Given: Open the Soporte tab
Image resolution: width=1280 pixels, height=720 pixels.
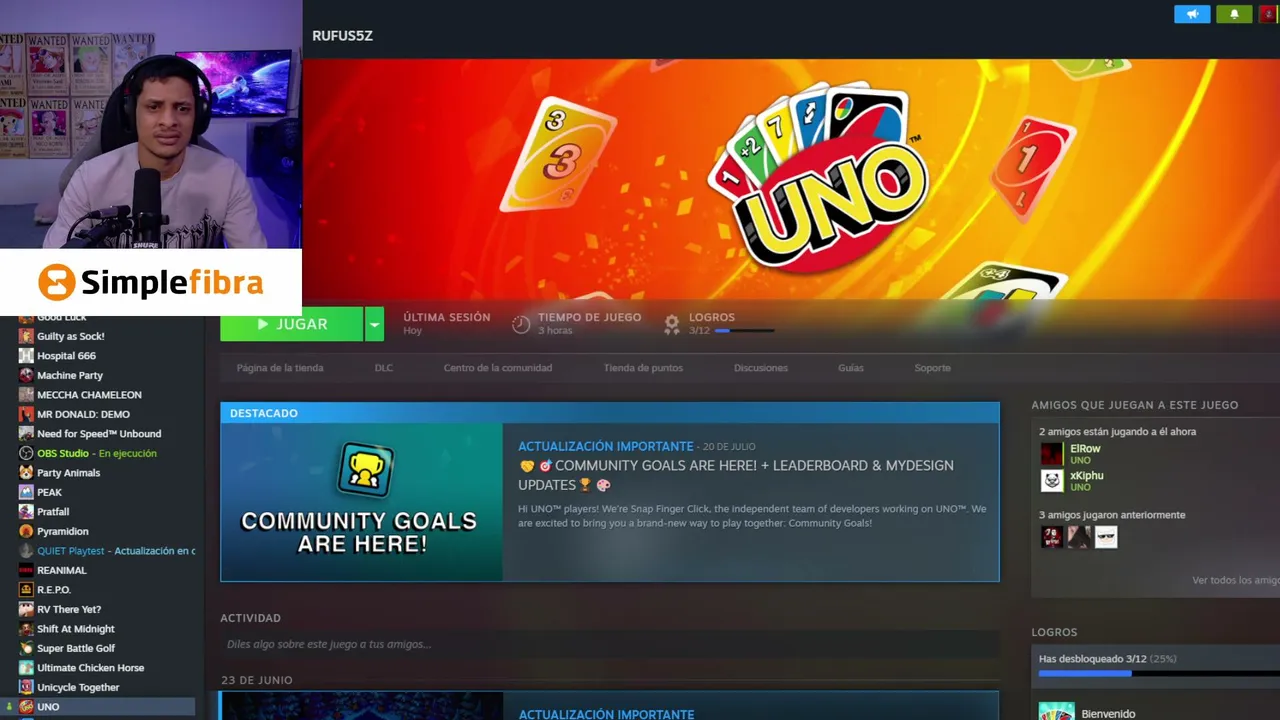Looking at the screenshot, I should (932, 368).
